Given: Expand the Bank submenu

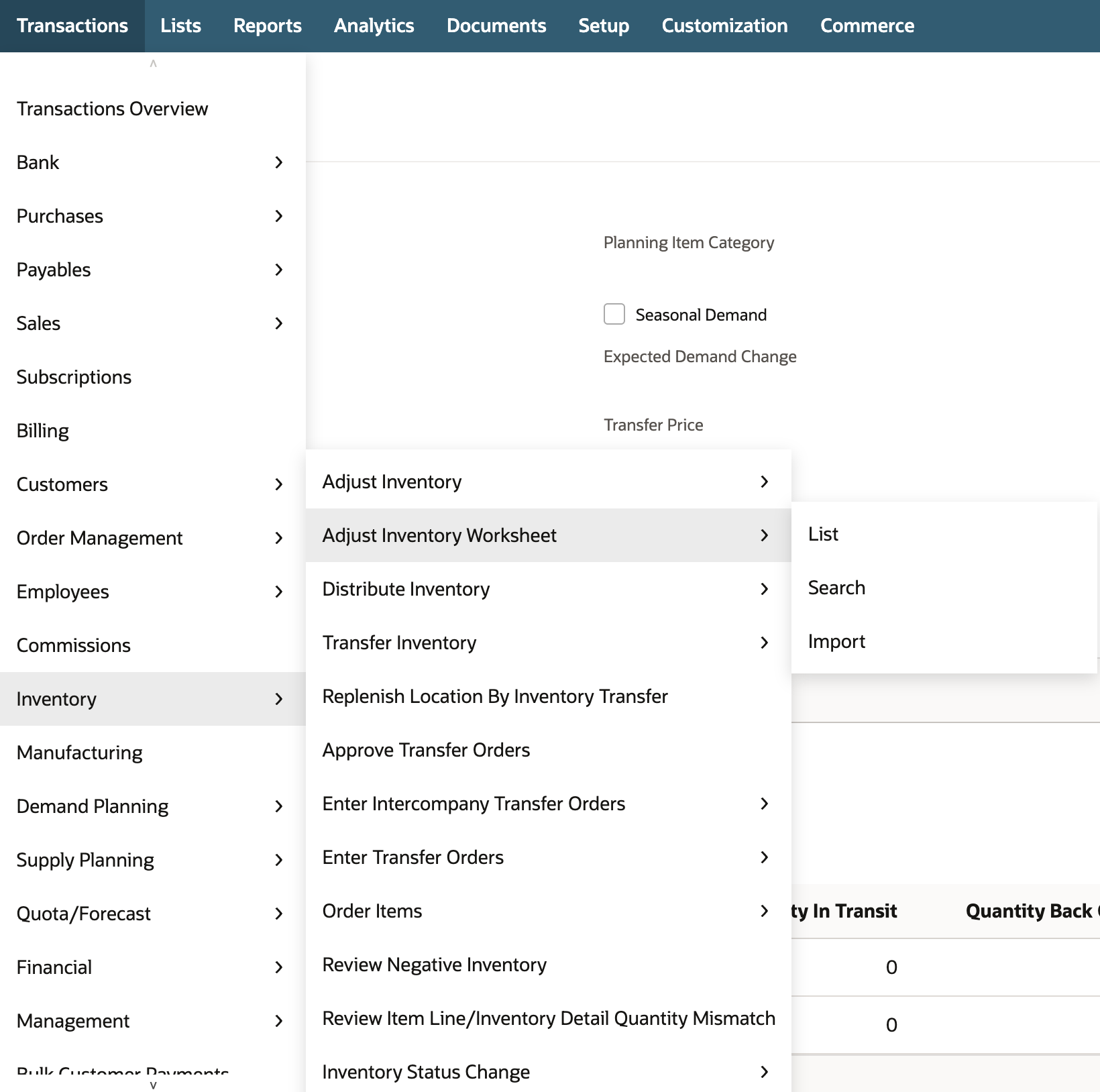Looking at the screenshot, I should [x=153, y=162].
